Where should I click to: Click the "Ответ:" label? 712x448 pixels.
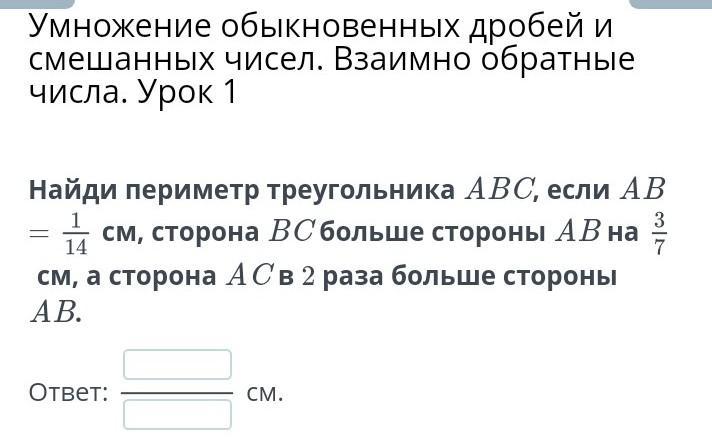[68, 392]
